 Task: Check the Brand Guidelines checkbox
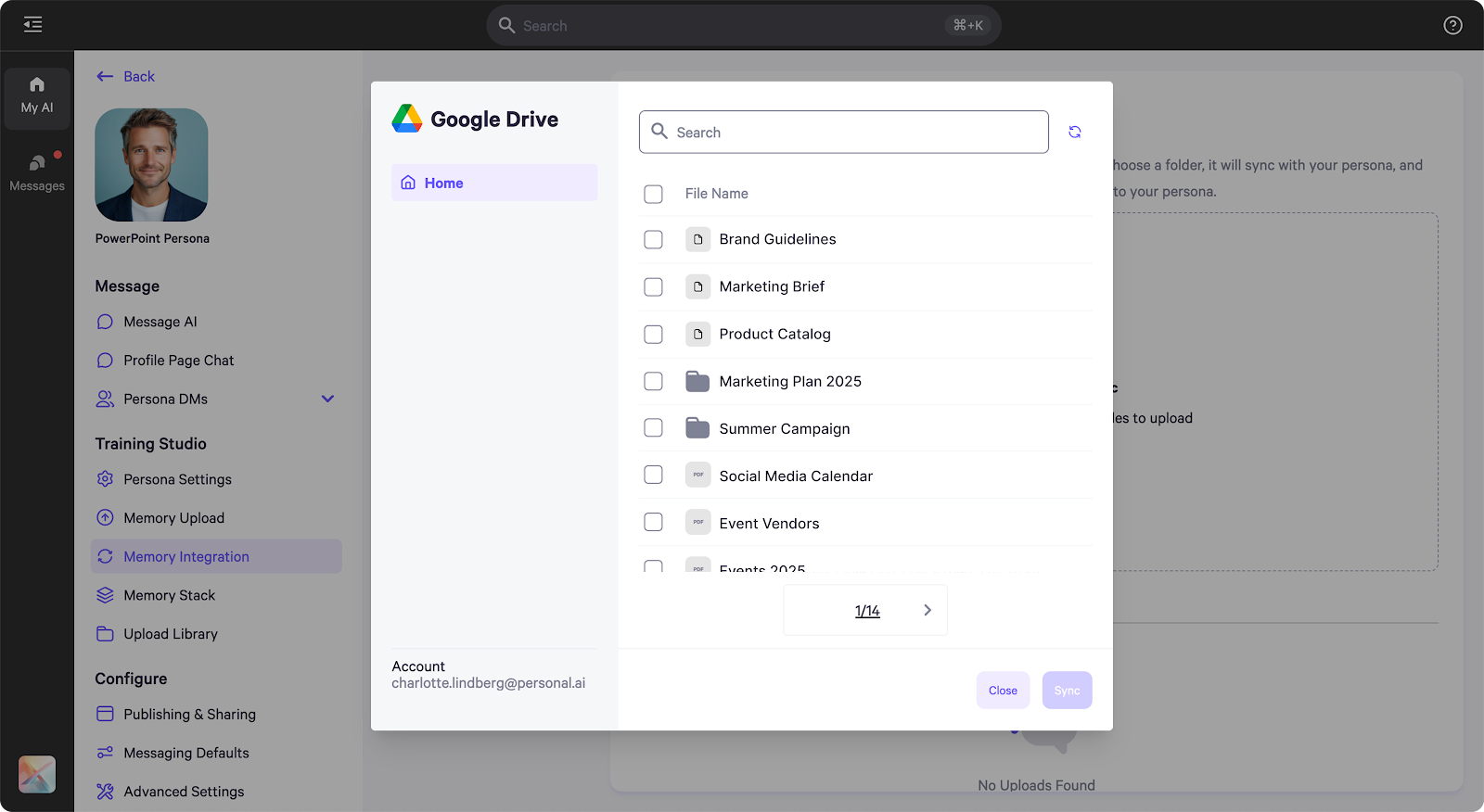(653, 239)
